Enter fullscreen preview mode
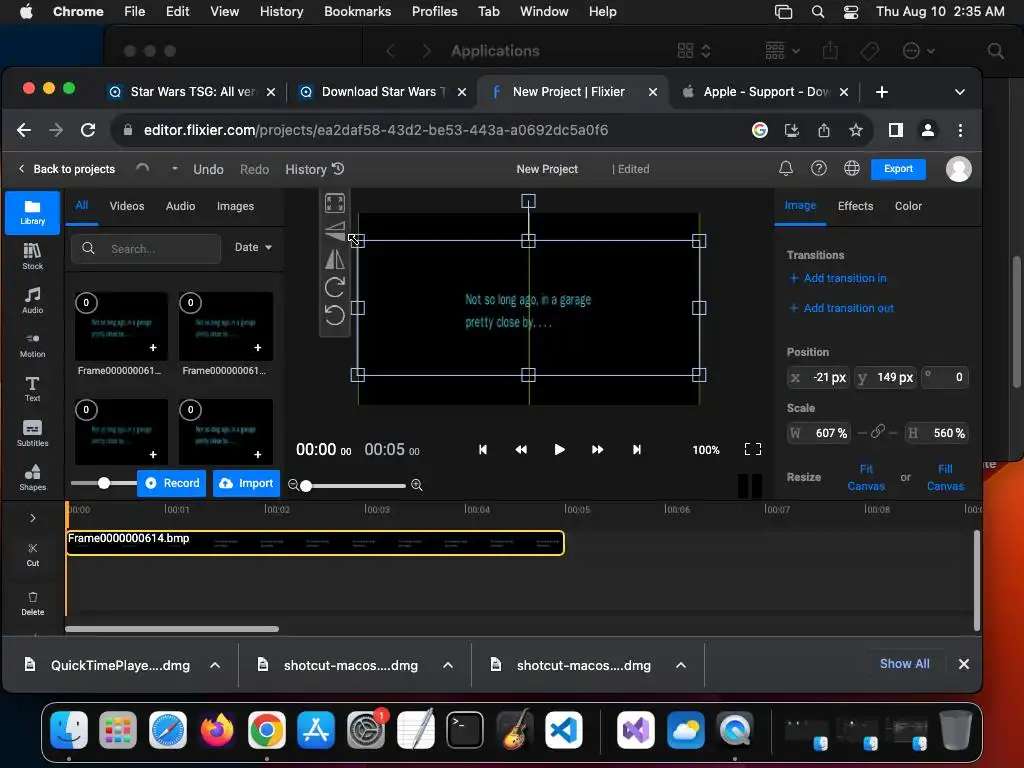Image resolution: width=1024 pixels, height=768 pixels. point(752,449)
